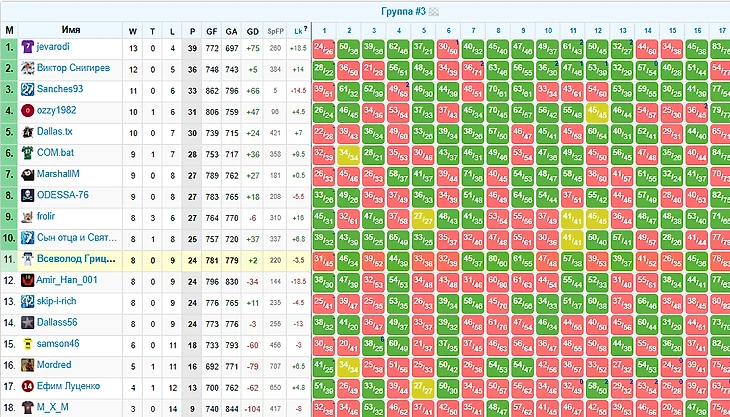This screenshot has width=730, height=417.
Task: Open the ozzy1982 name link
Action: pyautogui.click(x=57, y=110)
